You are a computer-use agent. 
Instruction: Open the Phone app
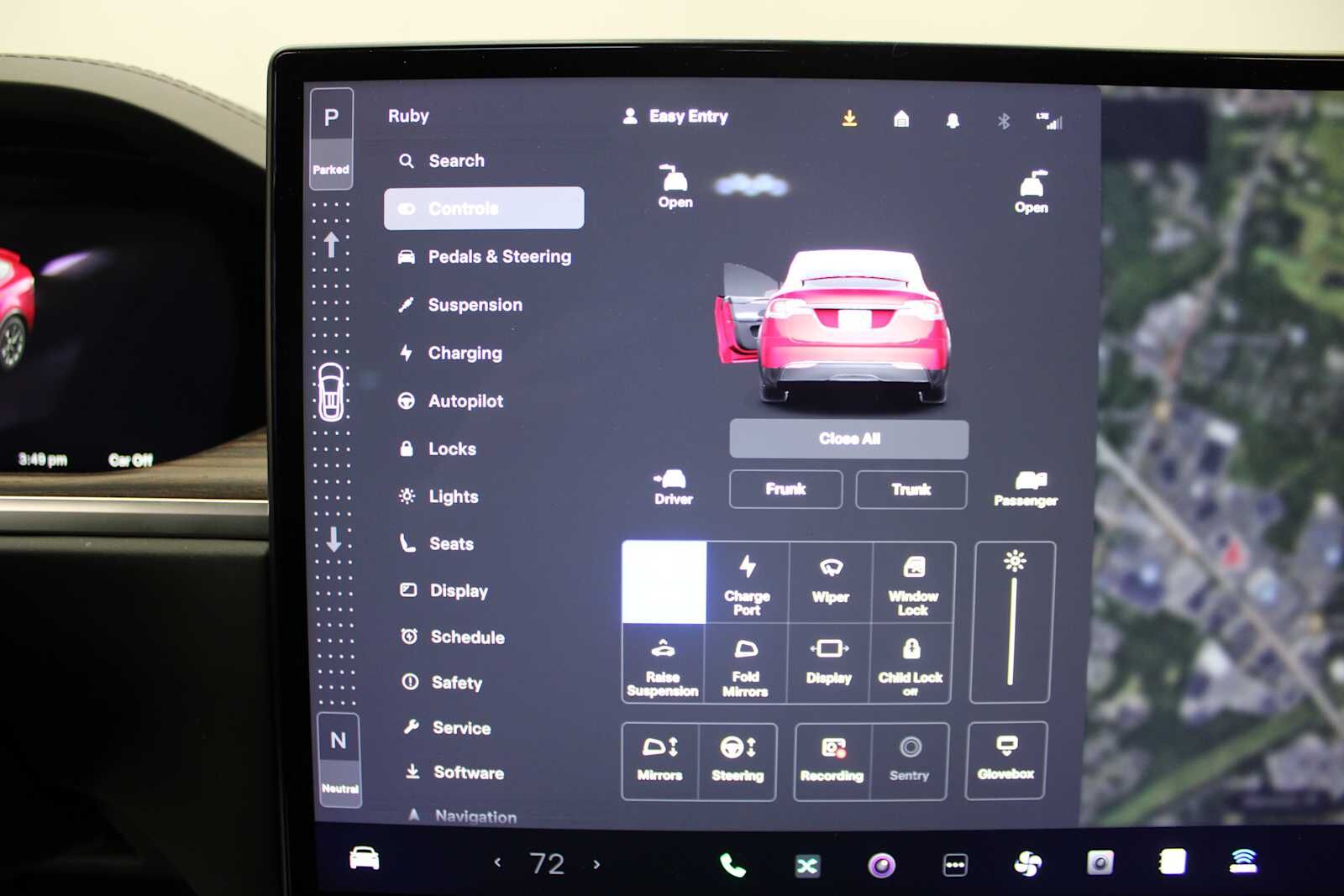pyautogui.click(x=732, y=864)
